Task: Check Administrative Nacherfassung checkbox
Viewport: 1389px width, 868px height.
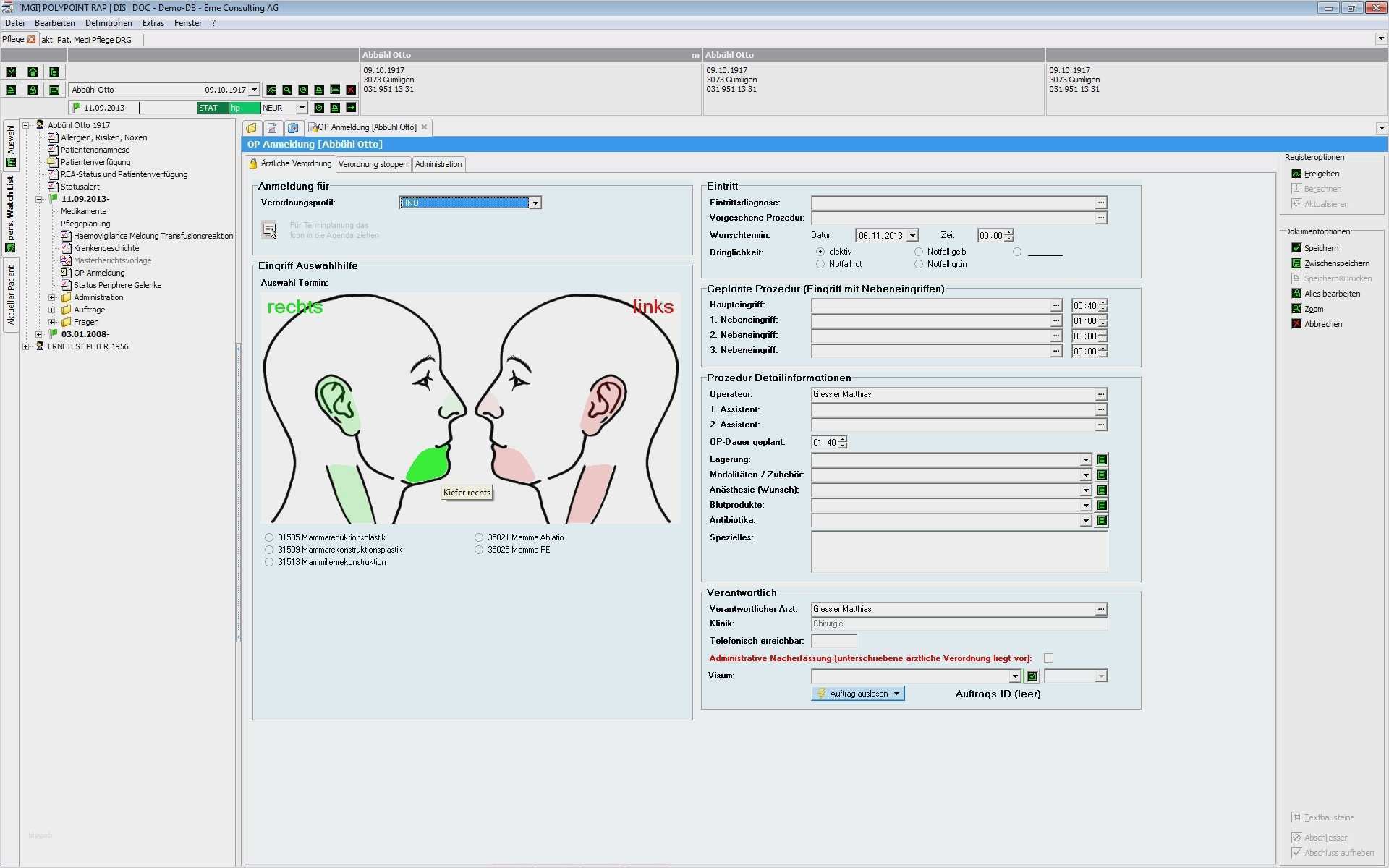Action: (x=1048, y=658)
